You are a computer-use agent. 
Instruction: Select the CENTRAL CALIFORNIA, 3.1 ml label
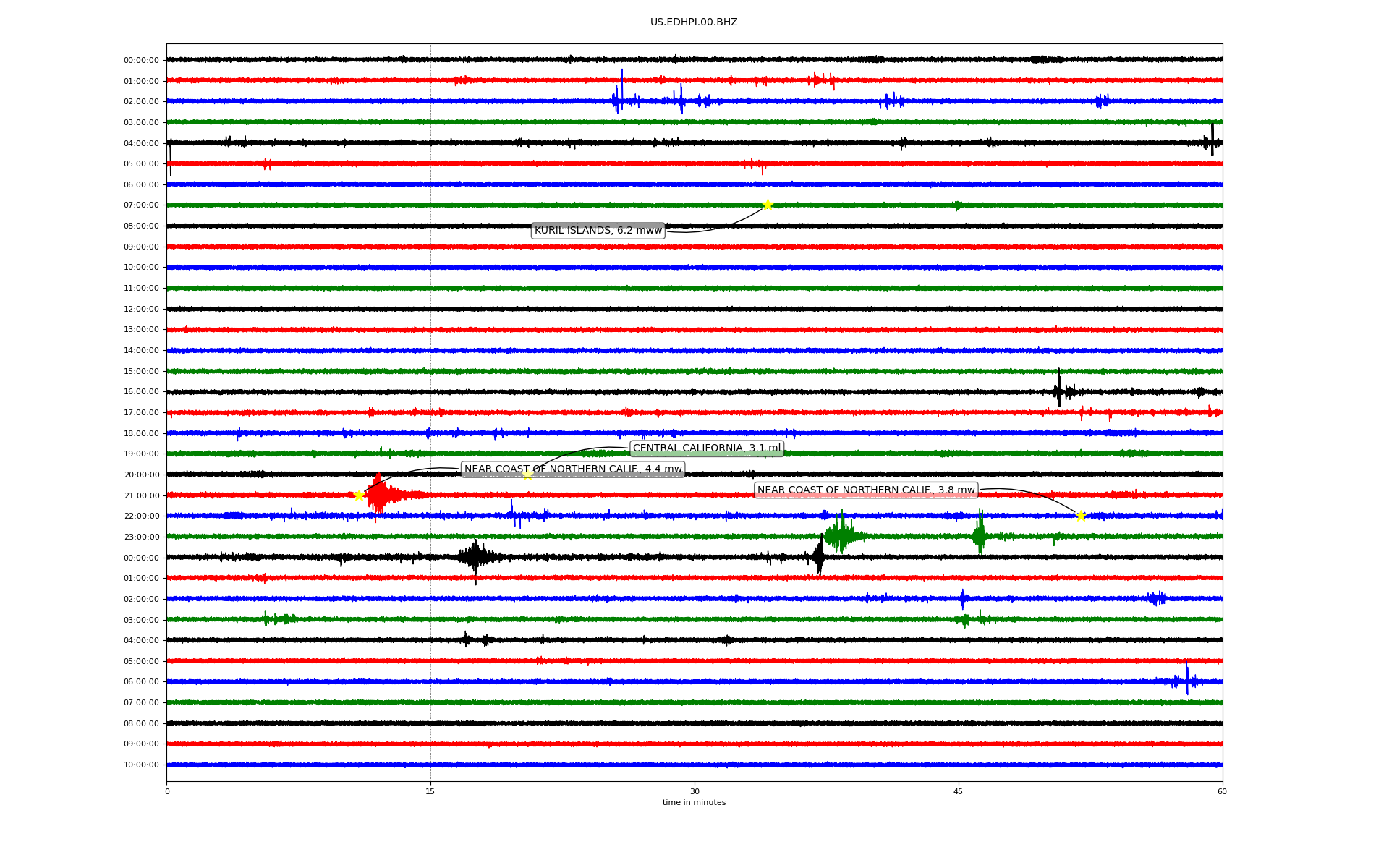click(x=706, y=448)
